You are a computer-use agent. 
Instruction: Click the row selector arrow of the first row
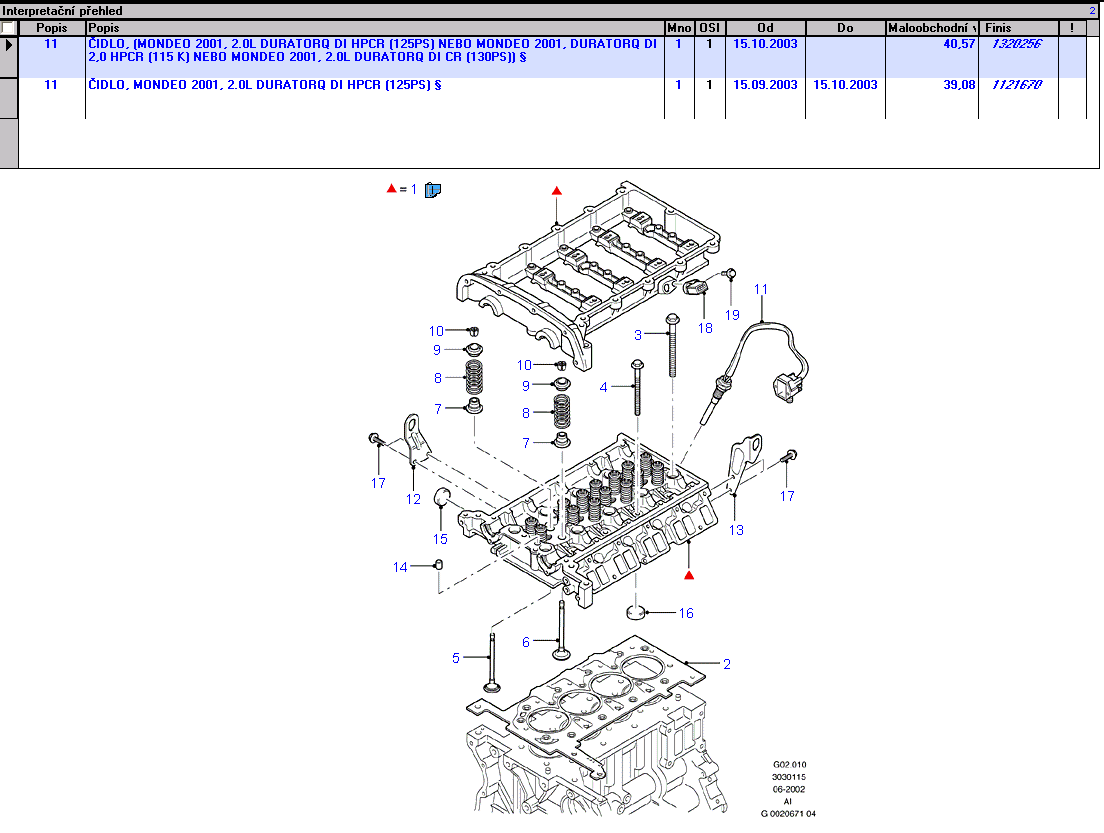(9, 45)
